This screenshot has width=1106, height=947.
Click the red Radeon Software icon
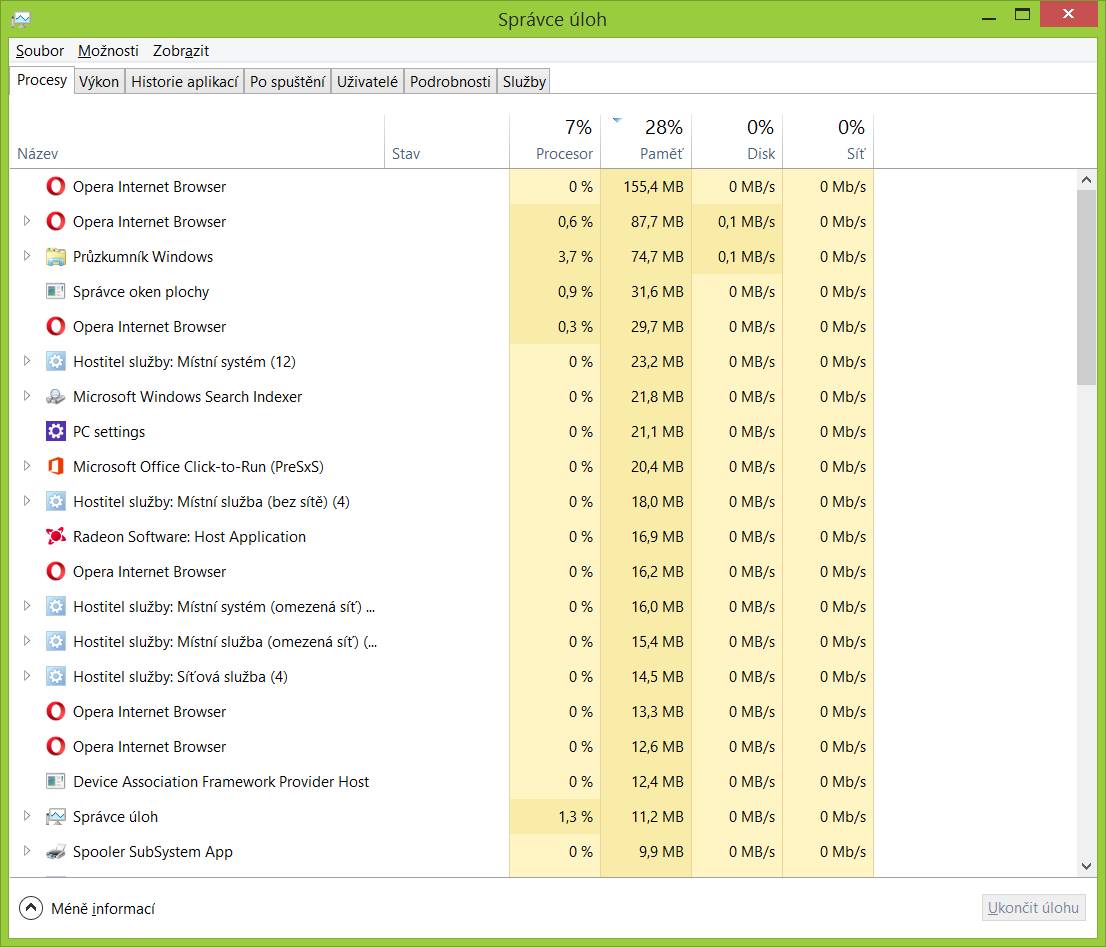[56, 537]
